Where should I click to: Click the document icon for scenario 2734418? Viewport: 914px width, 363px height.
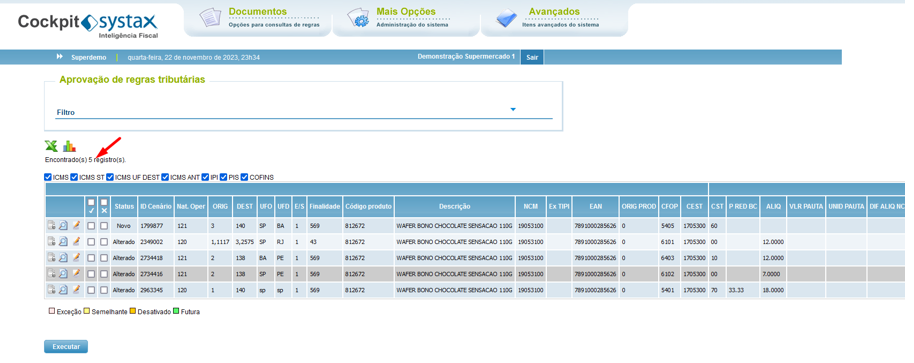(x=51, y=258)
